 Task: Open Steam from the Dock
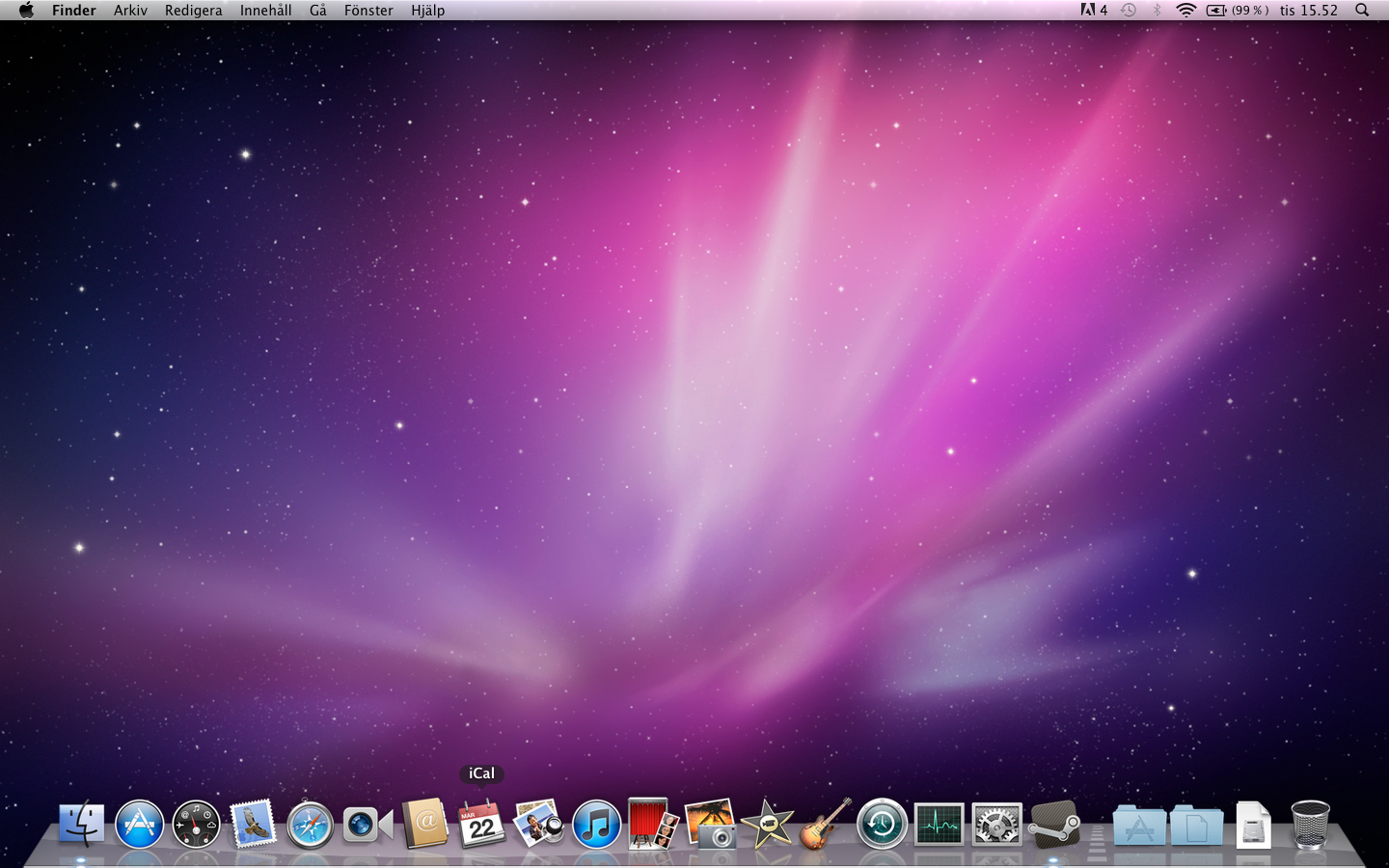tap(1053, 825)
